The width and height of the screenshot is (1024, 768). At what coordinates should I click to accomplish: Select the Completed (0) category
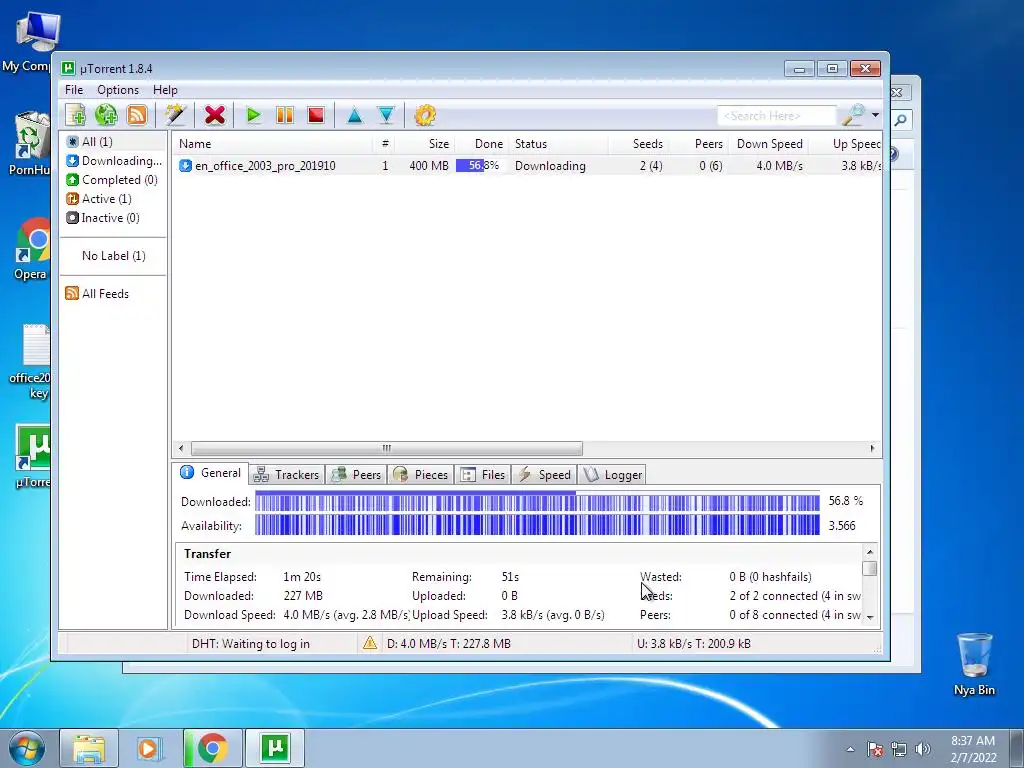point(114,180)
